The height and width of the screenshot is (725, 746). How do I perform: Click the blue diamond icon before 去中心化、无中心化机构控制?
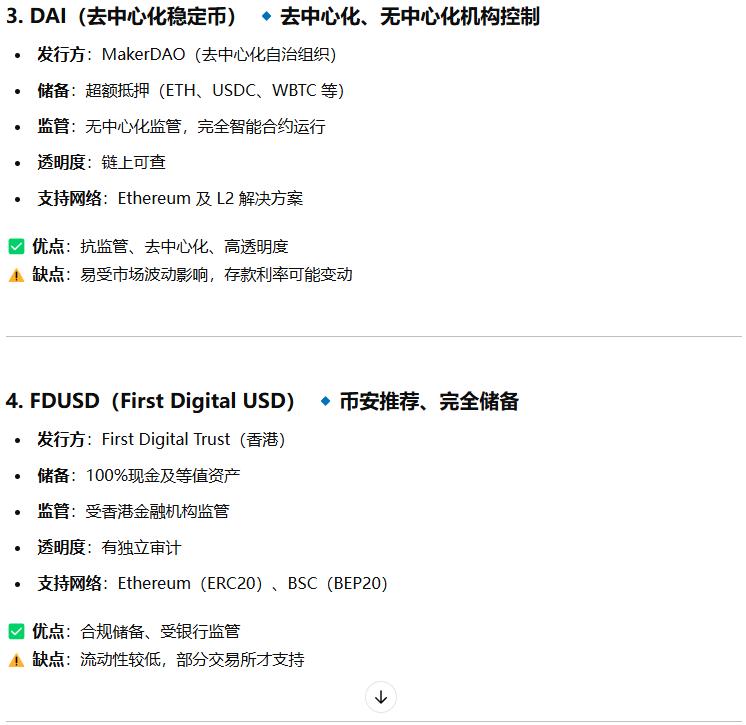pyautogui.click(x=266, y=17)
